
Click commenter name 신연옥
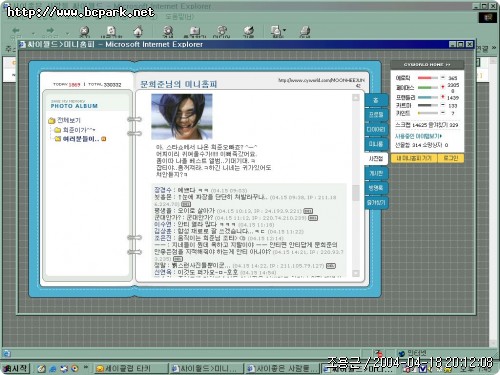click(163, 272)
